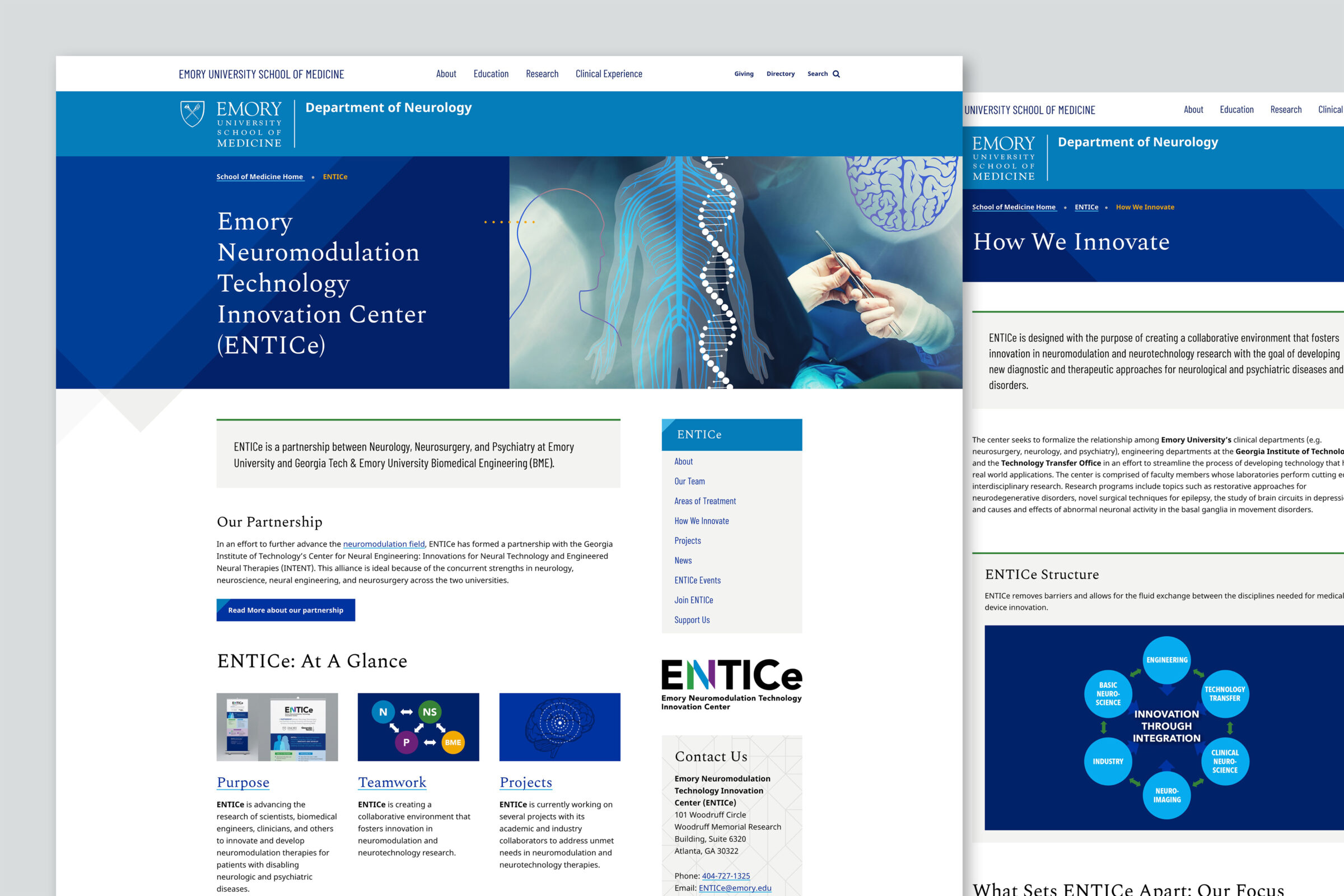Open About in ENTICe sidebar menu
The width and height of the screenshot is (1344, 896).
coord(683,461)
